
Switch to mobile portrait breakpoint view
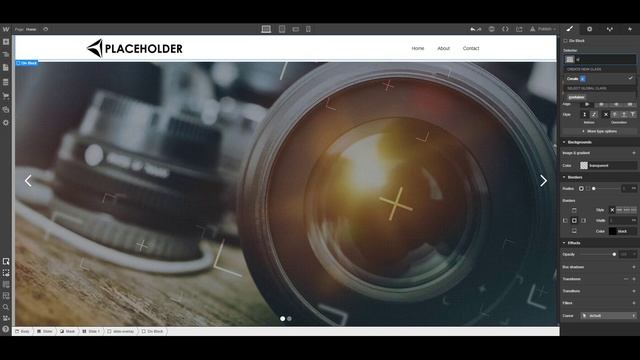pyautogui.click(x=308, y=29)
